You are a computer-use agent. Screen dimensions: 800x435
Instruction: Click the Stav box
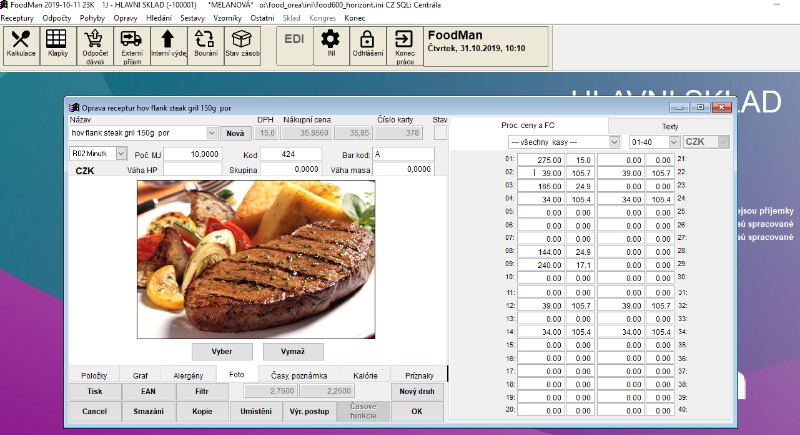pyautogui.click(x=440, y=133)
